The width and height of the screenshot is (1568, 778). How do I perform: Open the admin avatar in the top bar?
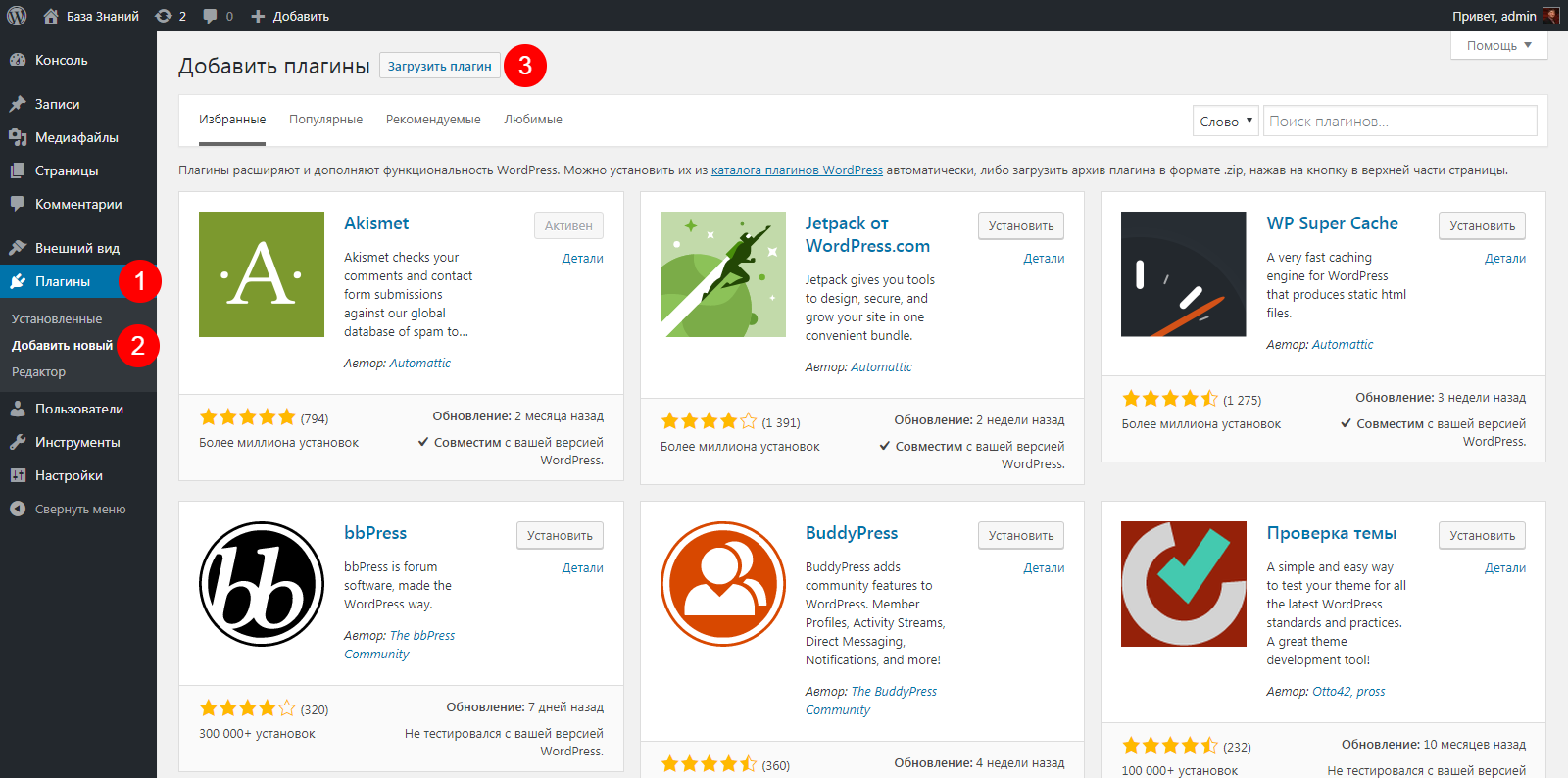[1551, 16]
